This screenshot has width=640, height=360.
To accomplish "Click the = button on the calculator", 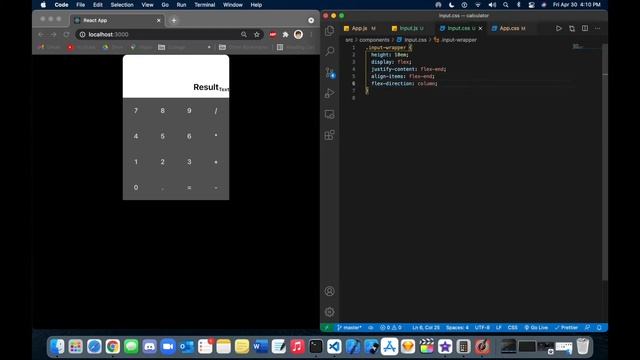I will (x=189, y=187).
